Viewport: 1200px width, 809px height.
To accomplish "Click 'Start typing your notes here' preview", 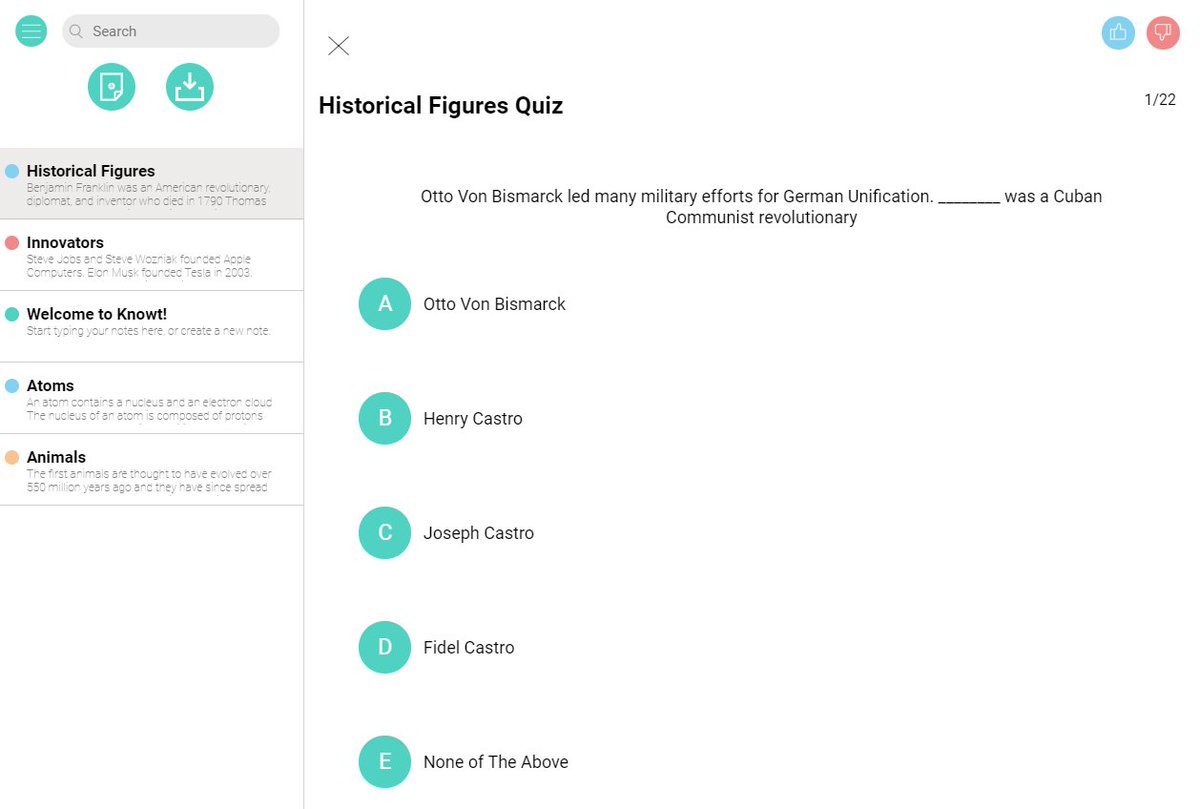I will [x=148, y=331].
